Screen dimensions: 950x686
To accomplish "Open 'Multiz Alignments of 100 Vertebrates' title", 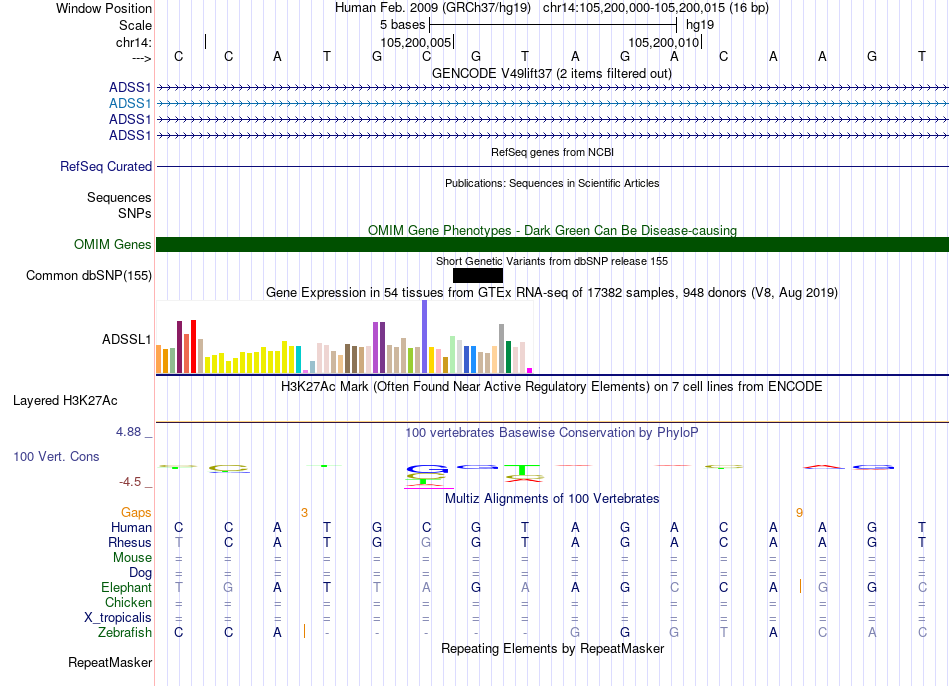I will click(x=552, y=499).
